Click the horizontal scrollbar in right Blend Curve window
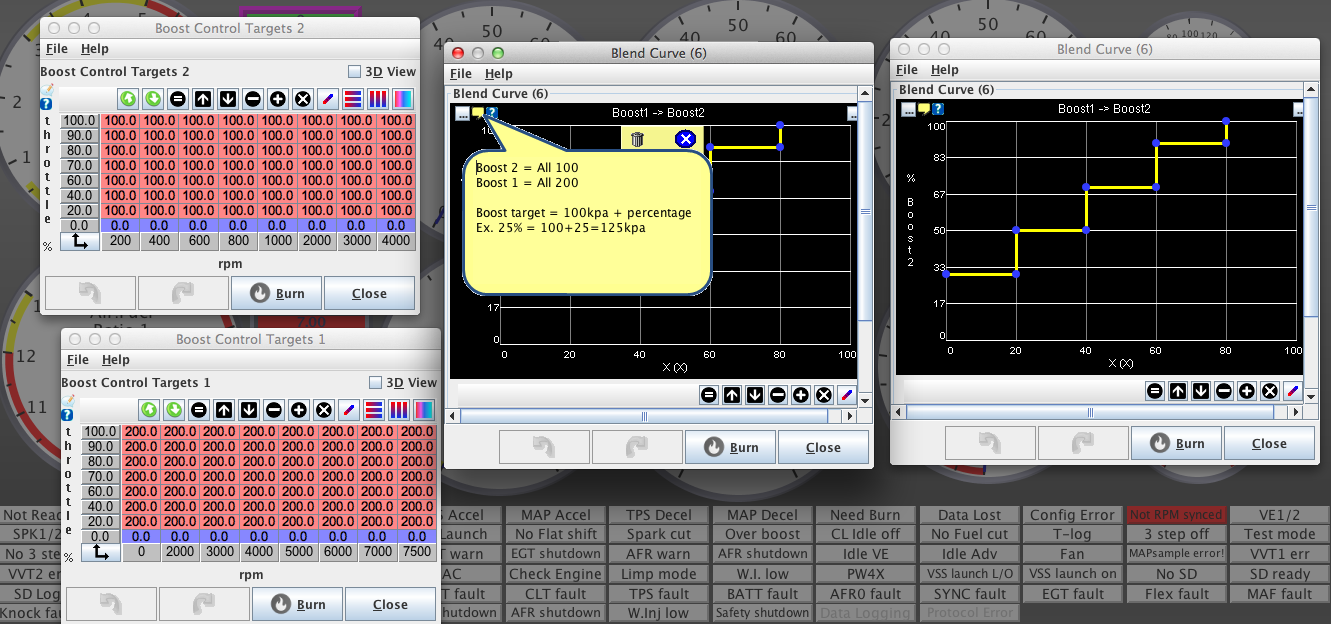Screen dimensions: 1331x624 tap(1090, 412)
